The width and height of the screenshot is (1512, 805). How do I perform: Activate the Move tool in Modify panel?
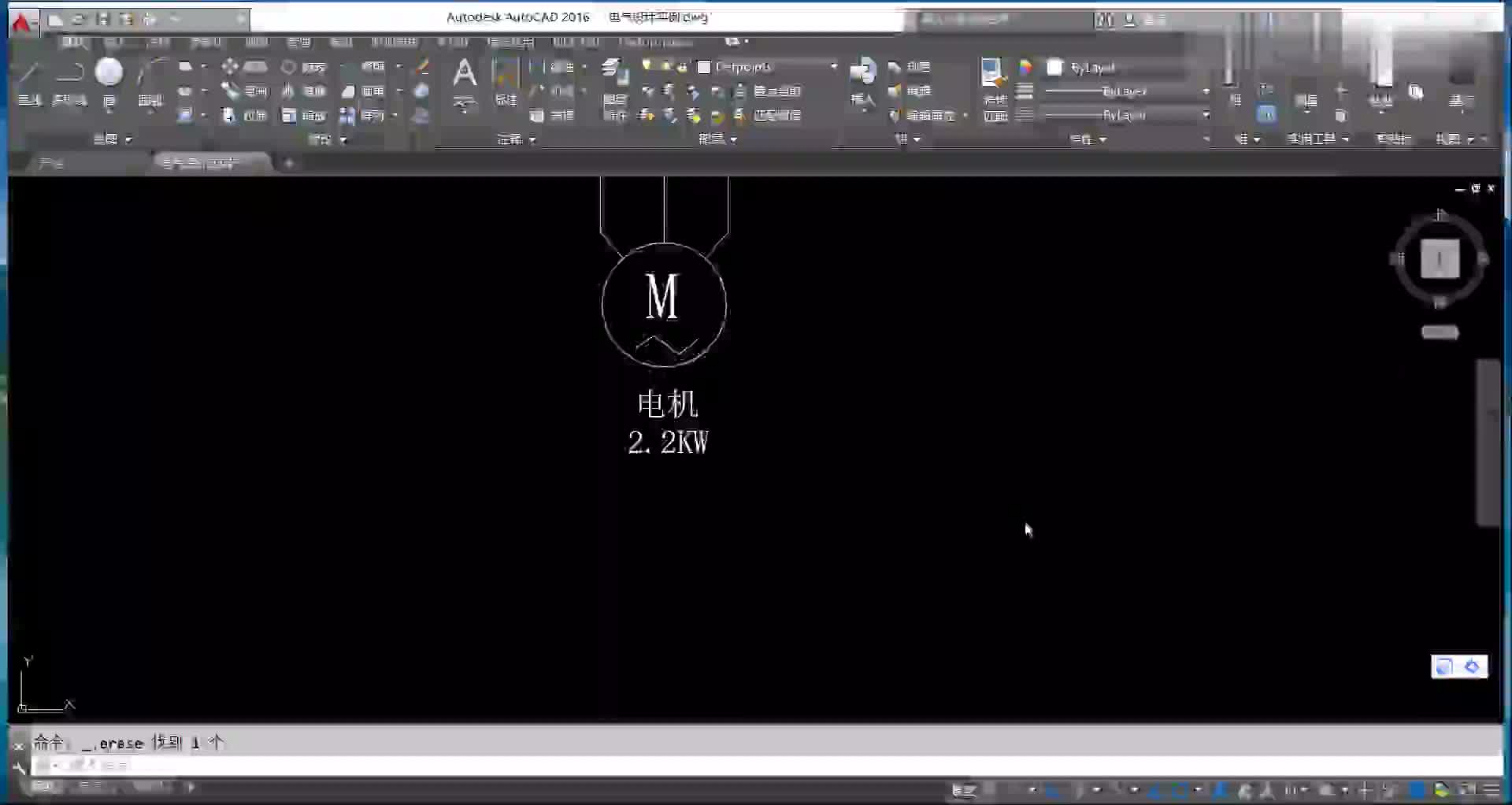point(244,67)
